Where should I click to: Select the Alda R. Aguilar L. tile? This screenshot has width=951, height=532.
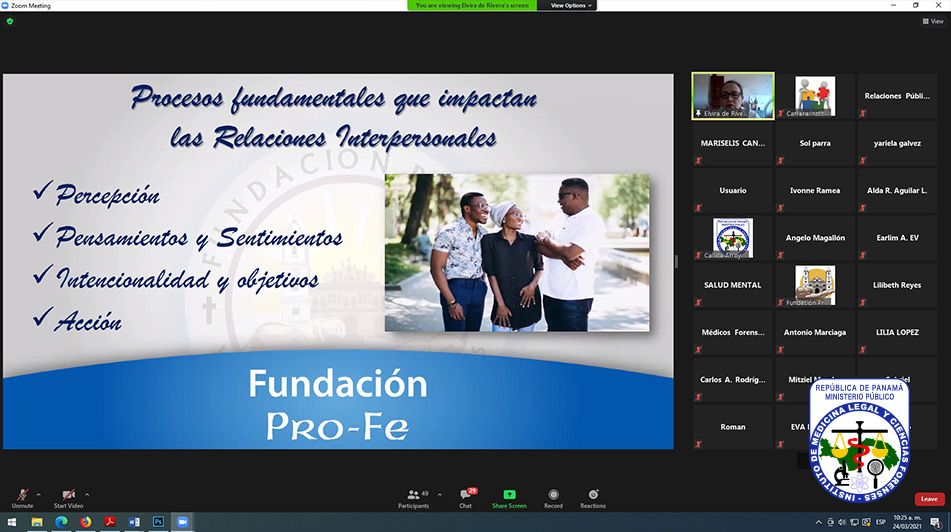897,190
